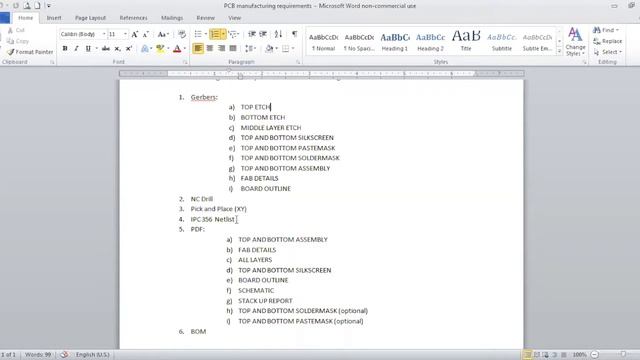Click the Format Painter button
Screen dimensions: 640x360
(x=31, y=52)
